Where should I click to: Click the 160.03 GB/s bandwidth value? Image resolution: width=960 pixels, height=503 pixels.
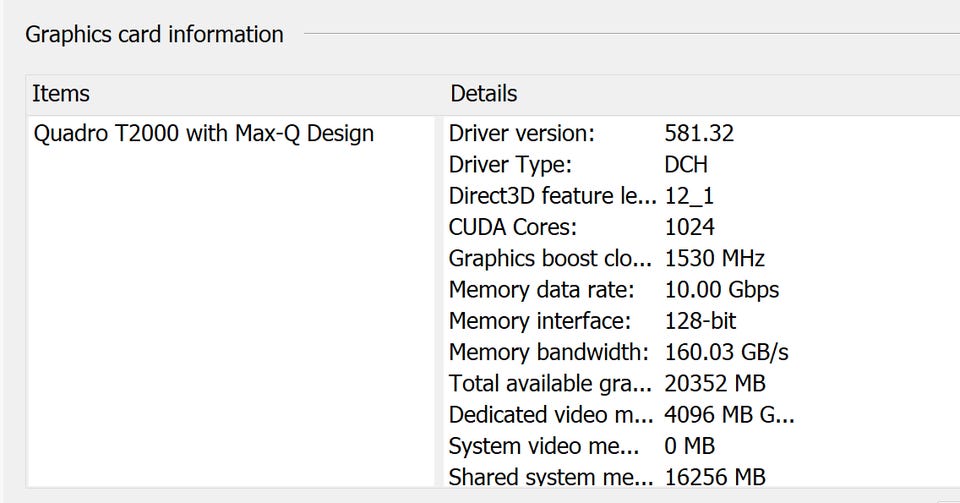(x=727, y=353)
